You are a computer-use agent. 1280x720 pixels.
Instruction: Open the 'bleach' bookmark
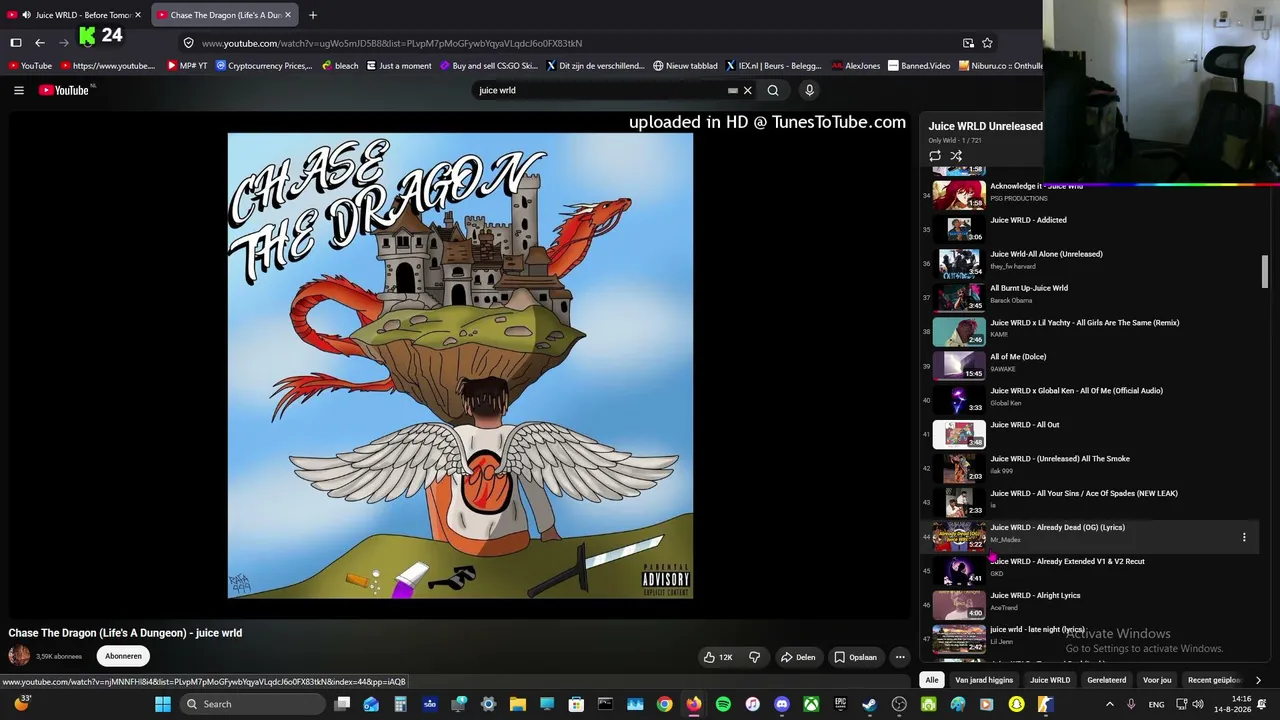[340, 66]
